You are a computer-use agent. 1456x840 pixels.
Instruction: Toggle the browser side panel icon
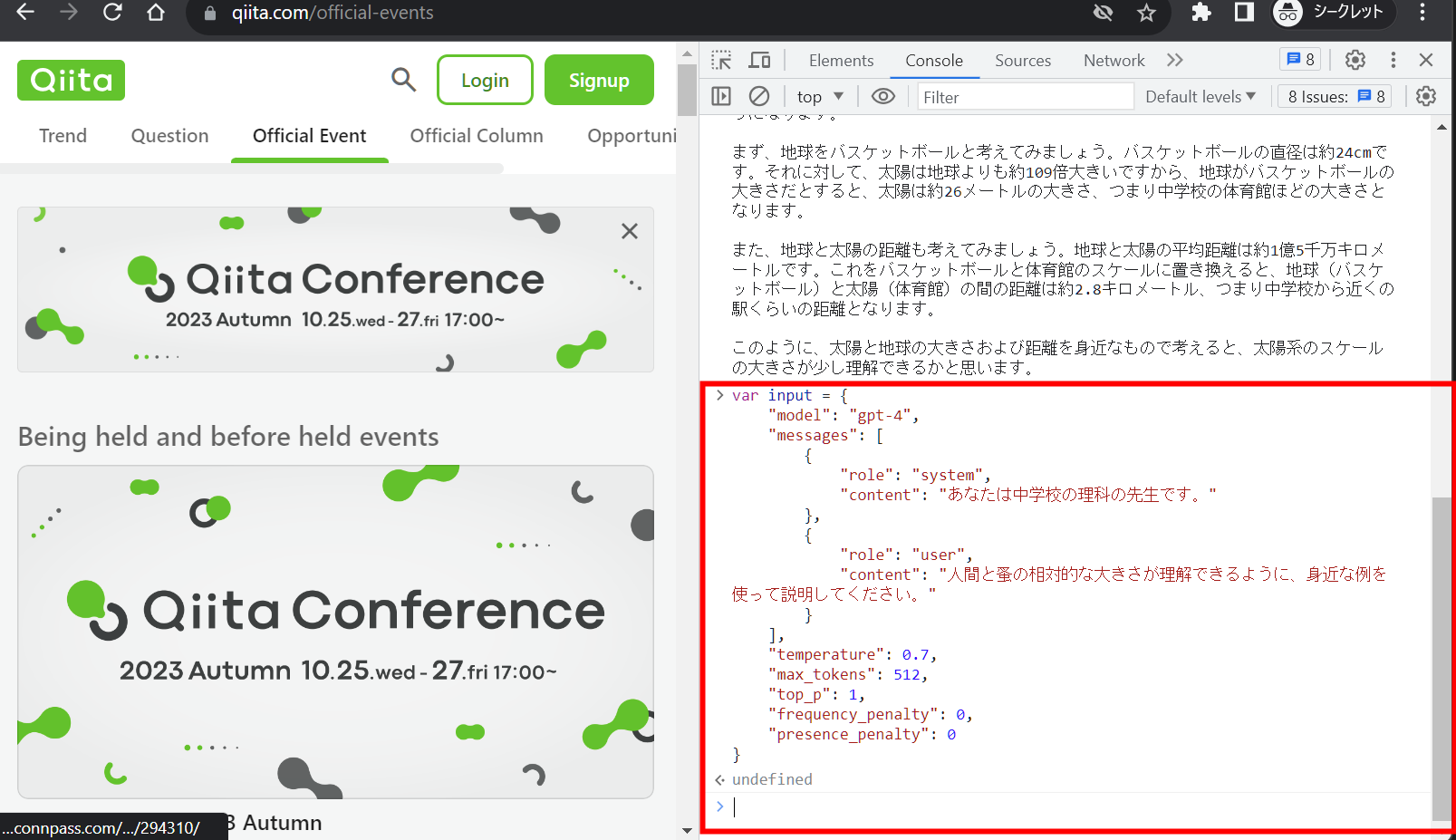click(x=1244, y=13)
